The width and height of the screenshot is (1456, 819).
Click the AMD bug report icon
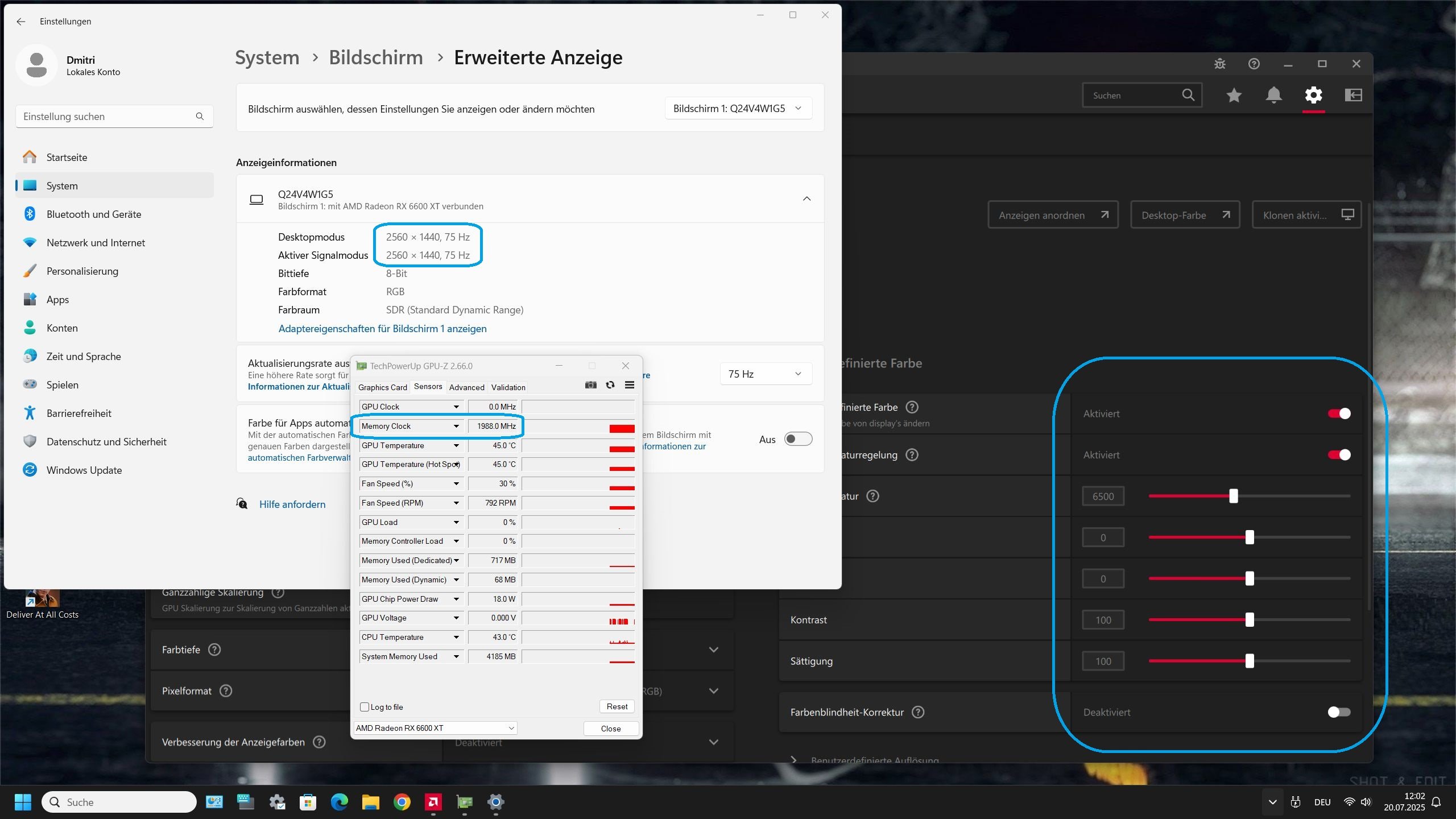(x=1220, y=64)
